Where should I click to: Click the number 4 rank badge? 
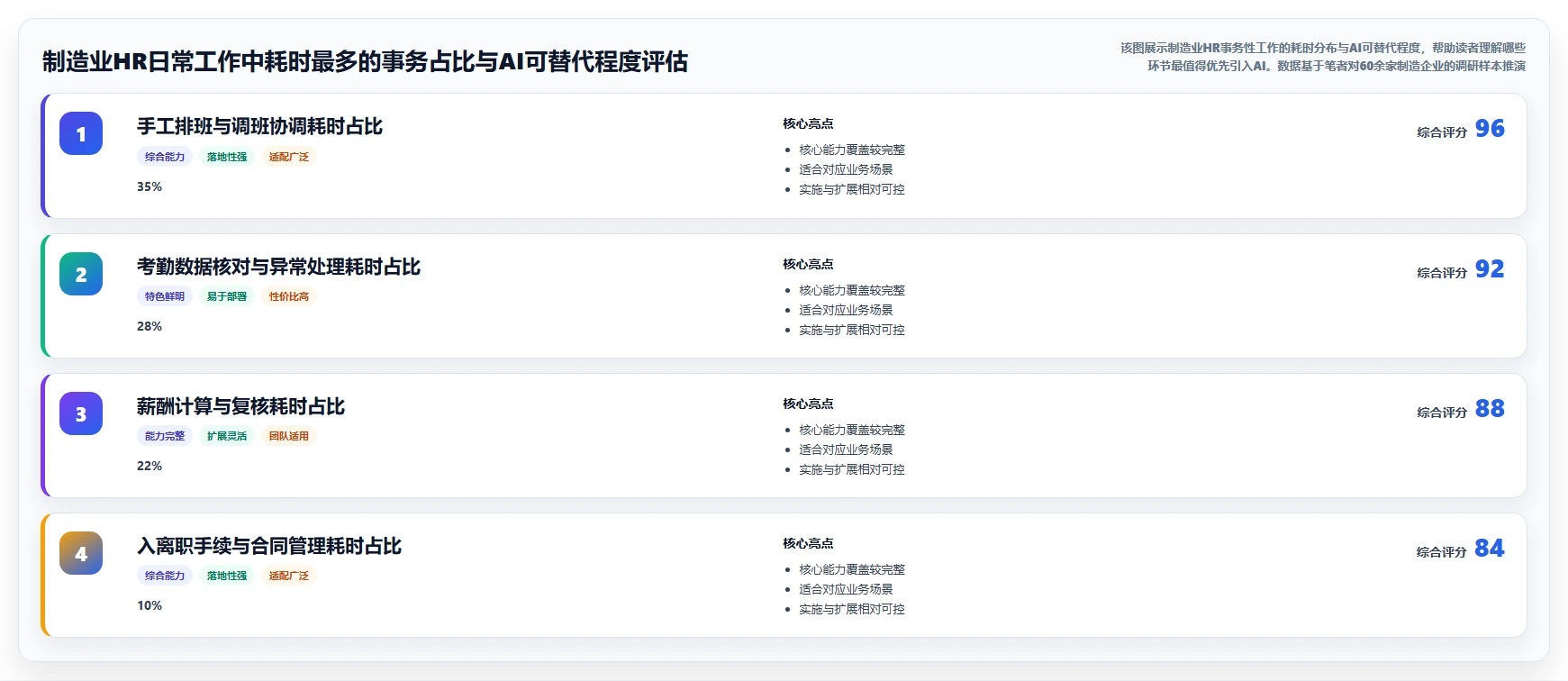(81, 553)
